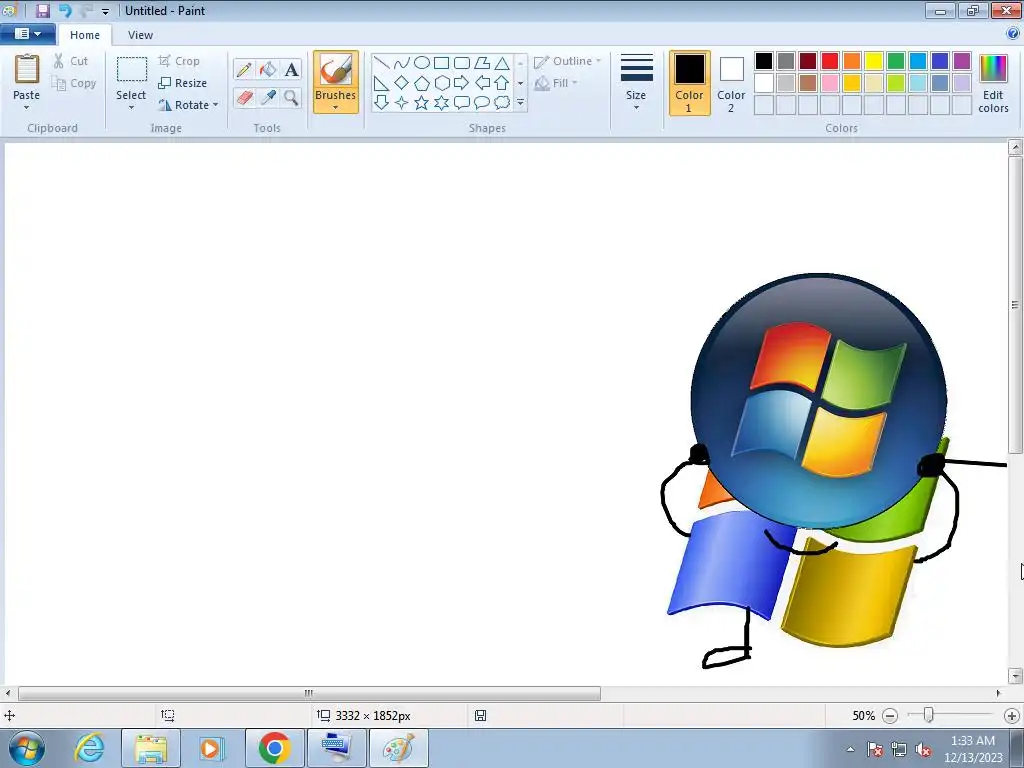1024x768 pixels.
Task: Click the Resize button
Action: 183,83
